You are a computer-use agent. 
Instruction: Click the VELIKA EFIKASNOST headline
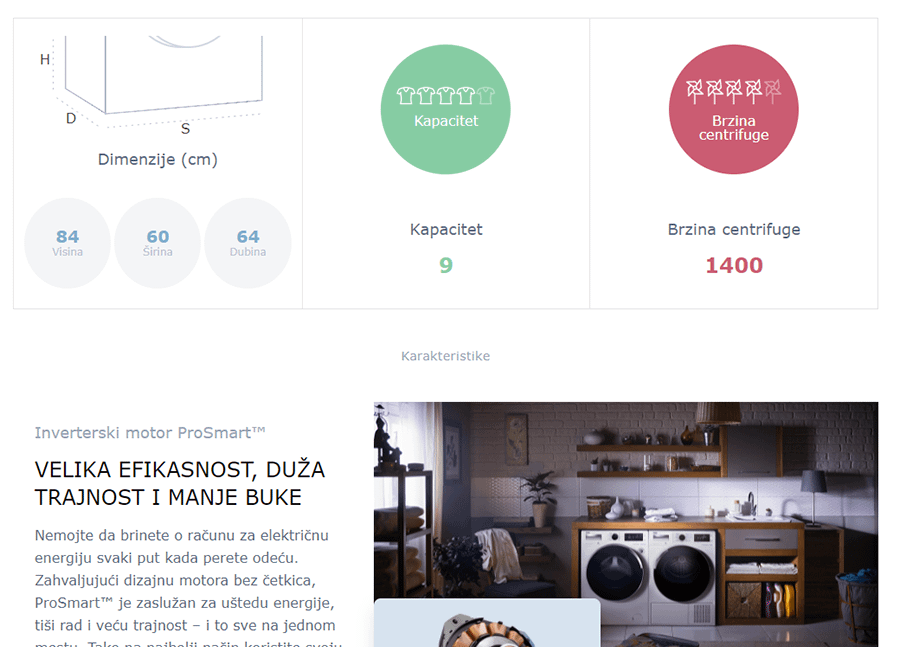click(179, 484)
